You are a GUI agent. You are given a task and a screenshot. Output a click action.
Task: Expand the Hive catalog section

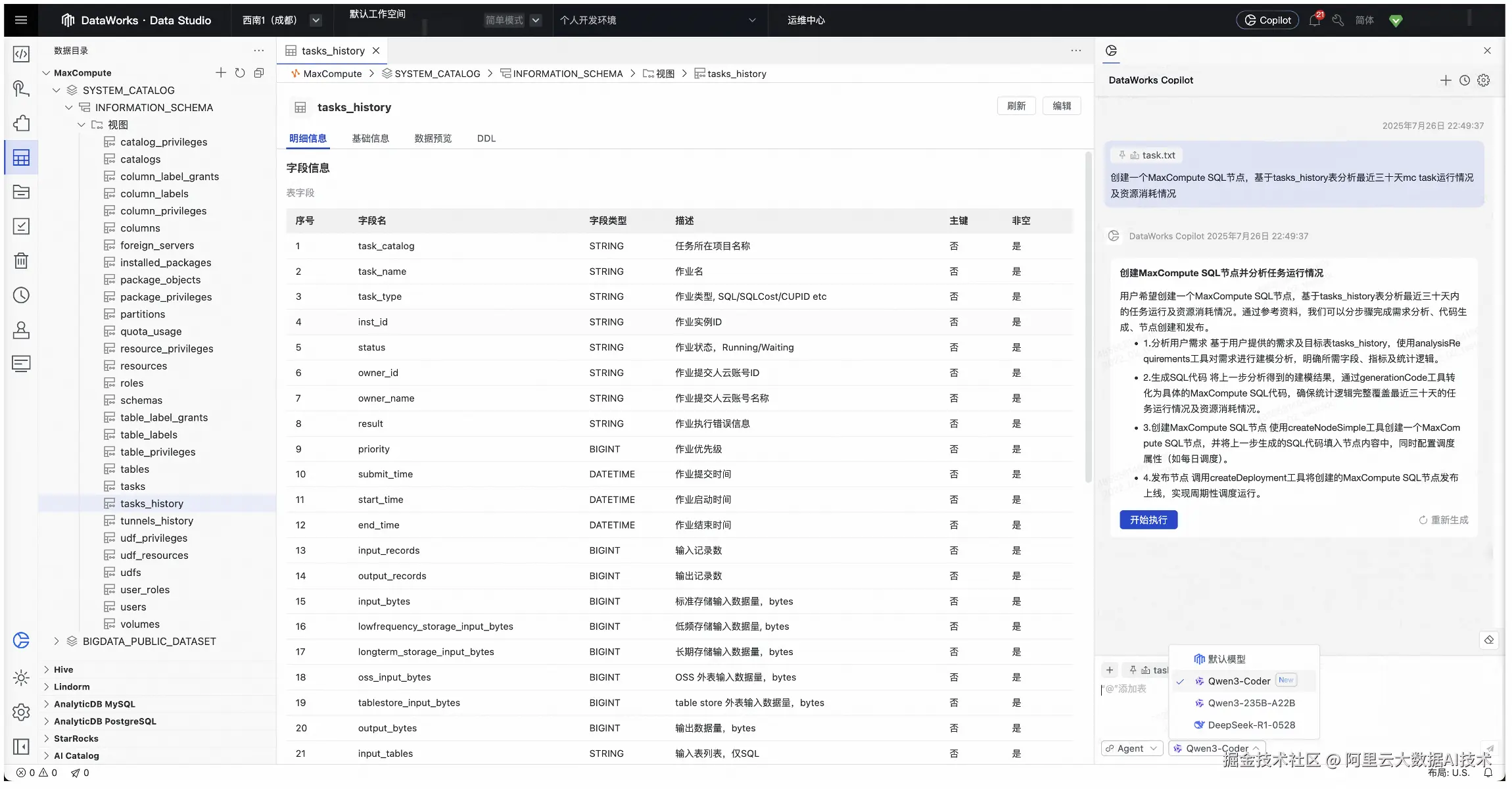(x=47, y=669)
